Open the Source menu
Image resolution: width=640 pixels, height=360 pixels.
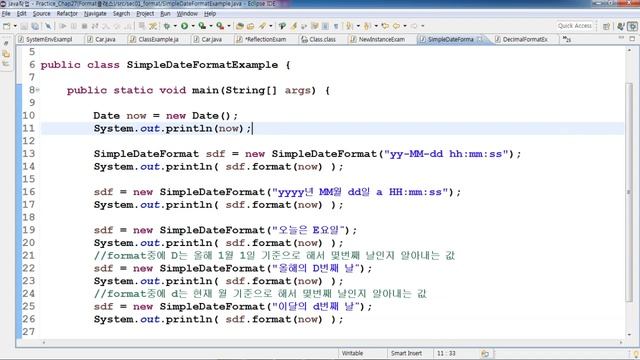tap(42, 13)
